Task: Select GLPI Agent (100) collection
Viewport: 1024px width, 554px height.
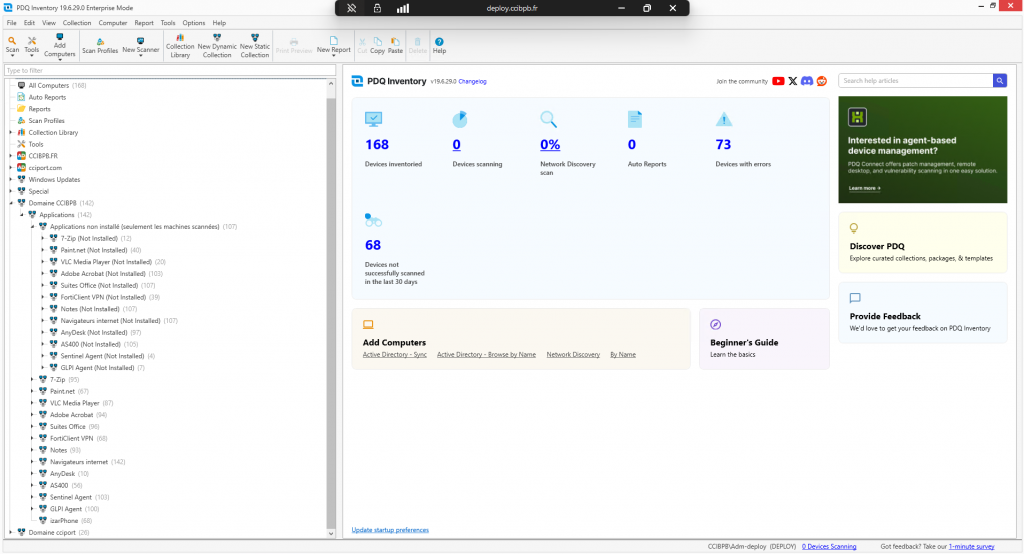Action: (69, 509)
